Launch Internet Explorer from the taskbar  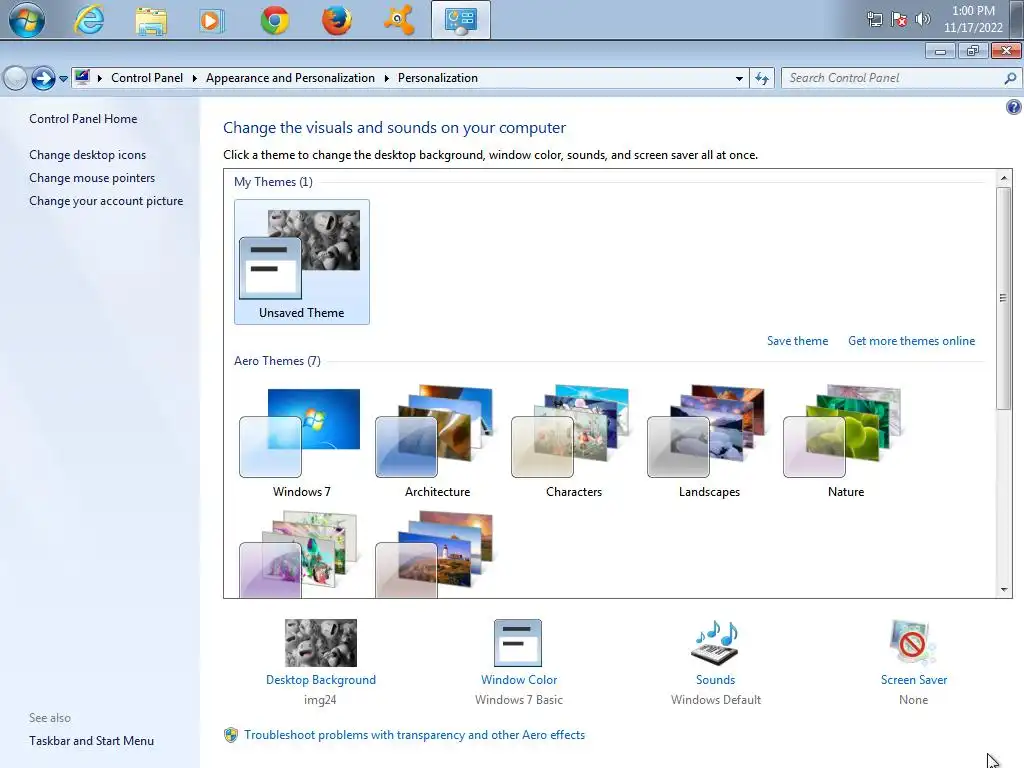pyautogui.click(x=89, y=20)
